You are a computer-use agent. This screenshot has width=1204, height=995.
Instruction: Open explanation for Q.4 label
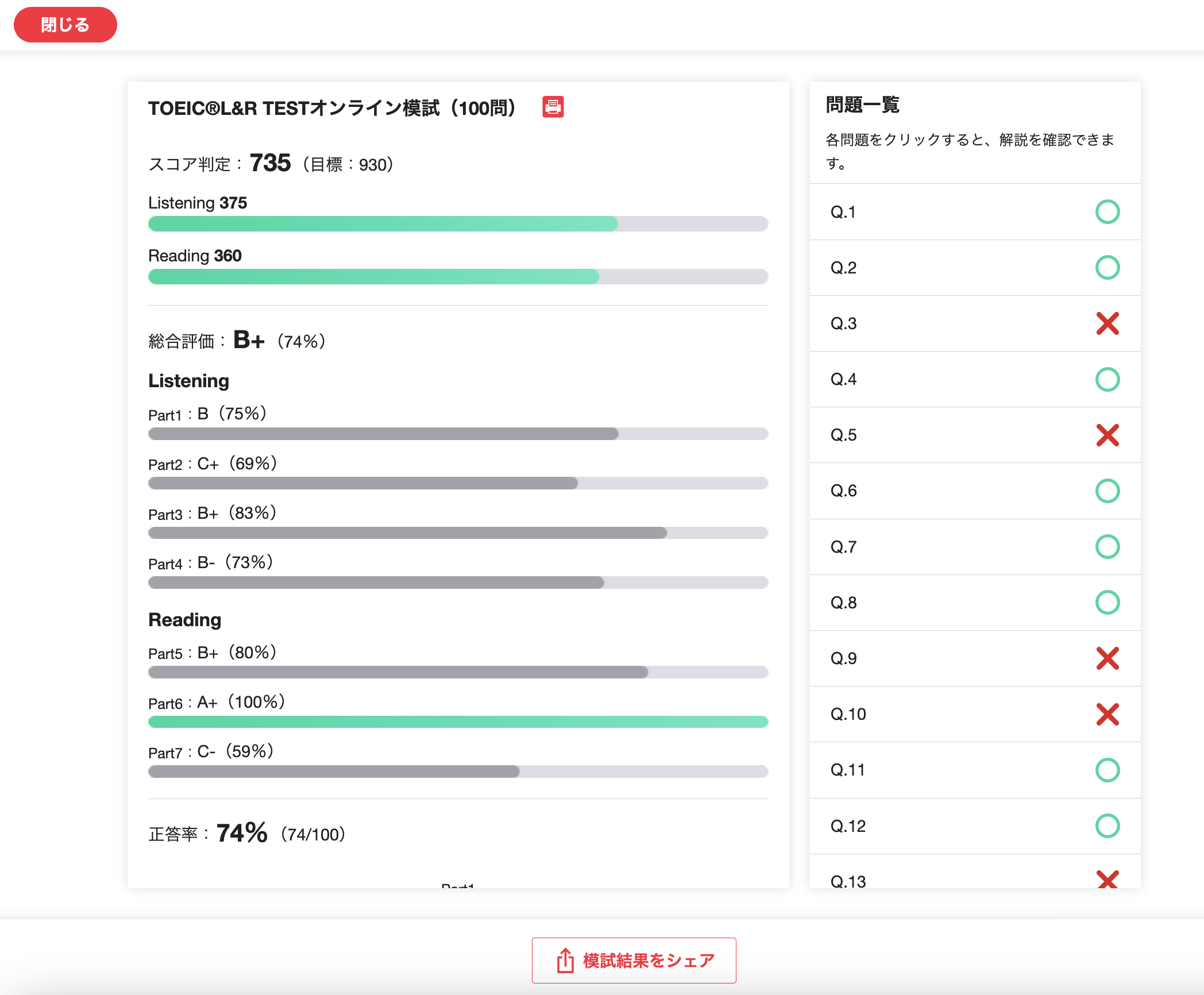(x=843, y=379)
